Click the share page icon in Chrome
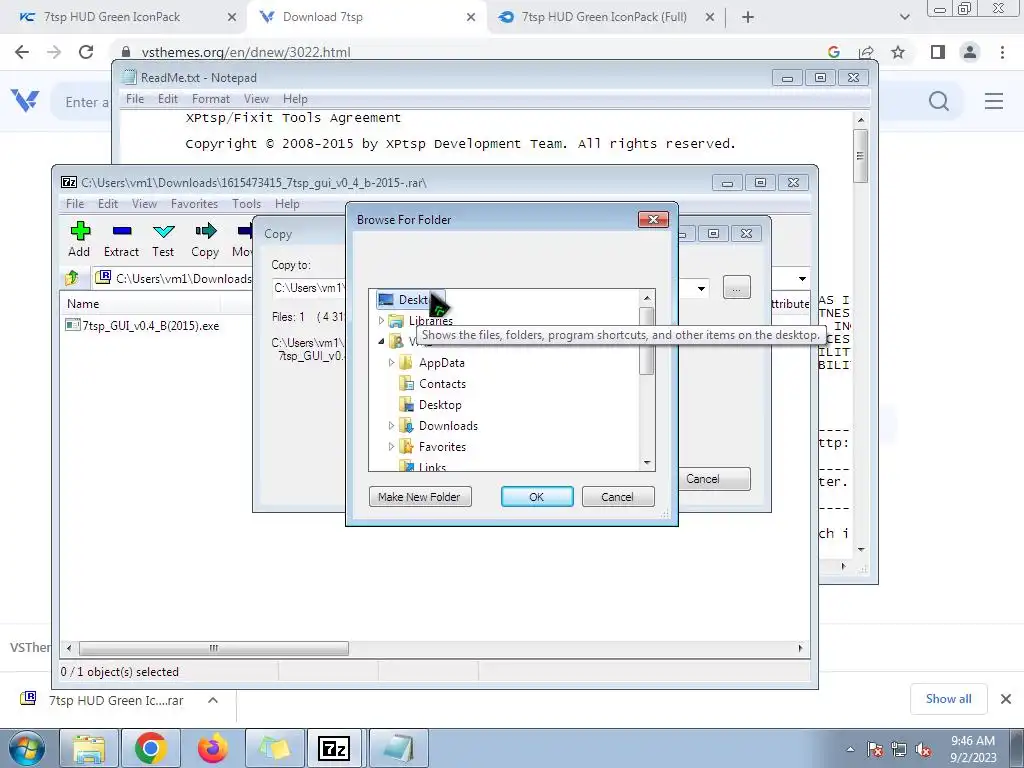This screenshot has height=768, width=1024. 867,52
